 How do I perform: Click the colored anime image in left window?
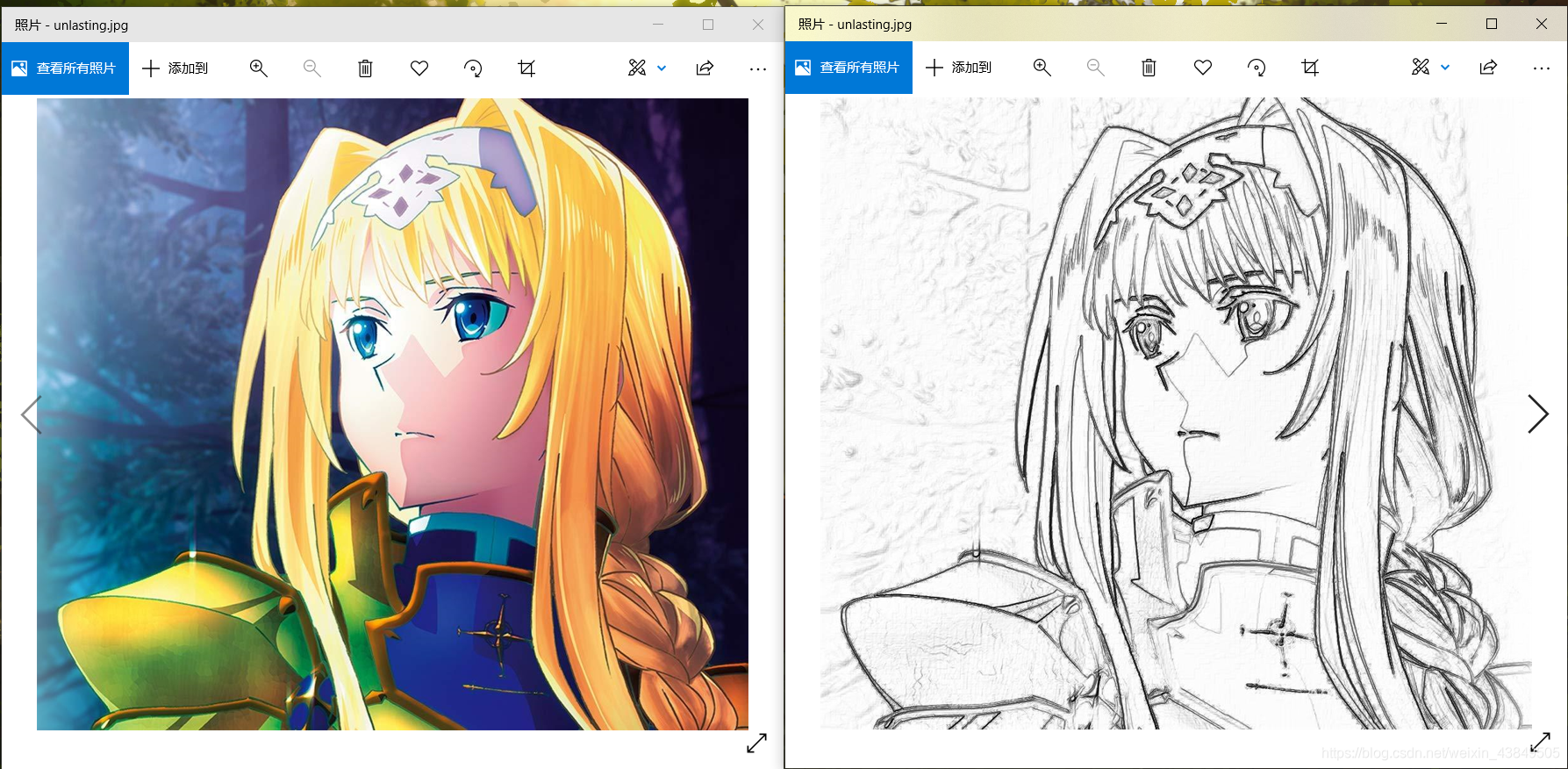tap(392, 414)
